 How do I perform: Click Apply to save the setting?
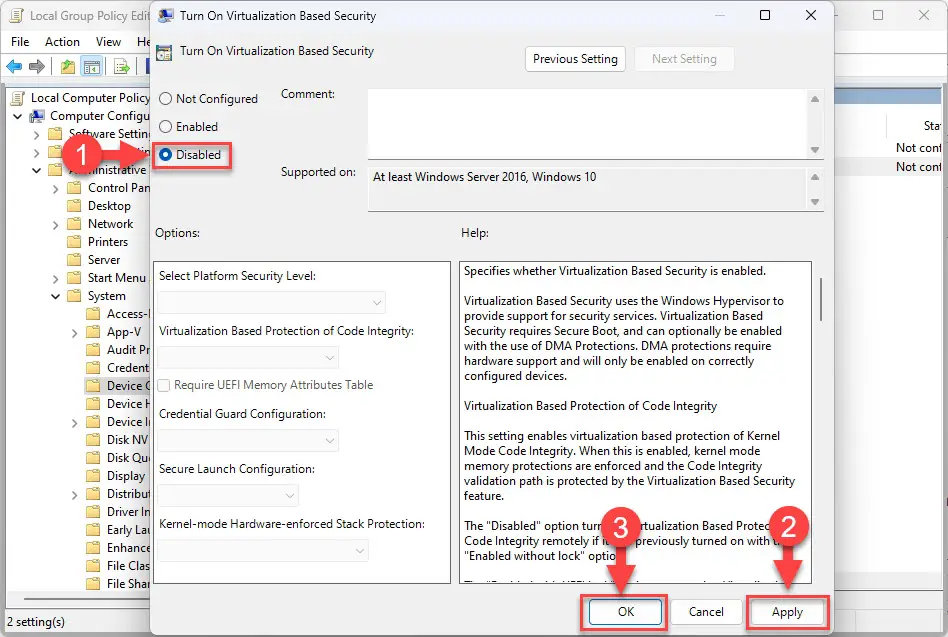pos(787,612)
